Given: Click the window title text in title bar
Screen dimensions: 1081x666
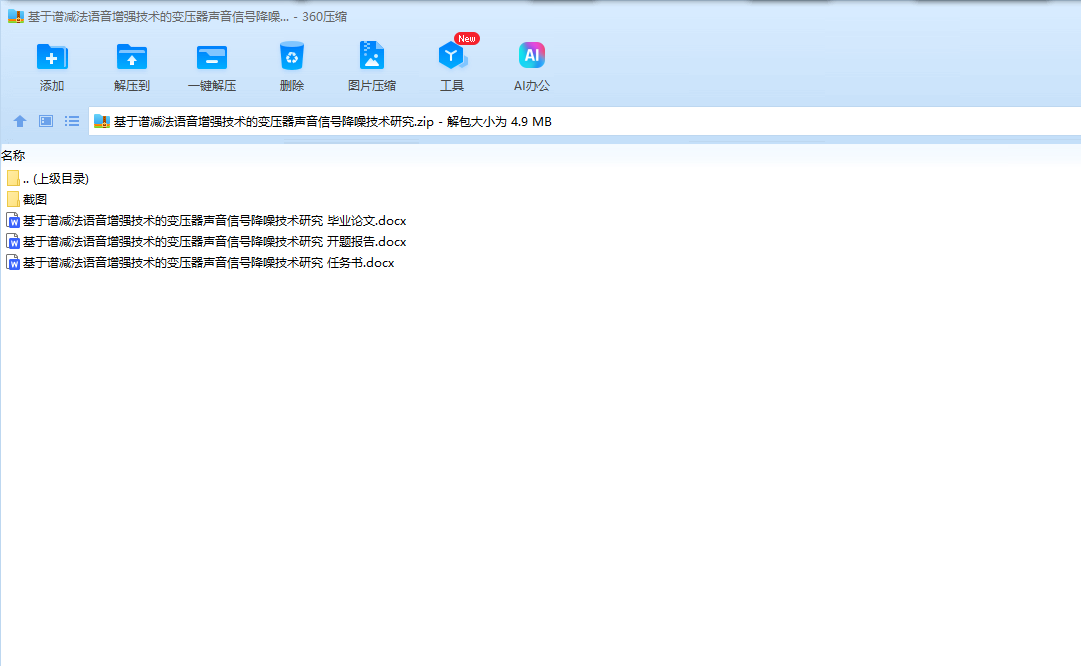Looking at the screenshot, I should [x=187, y=17].
